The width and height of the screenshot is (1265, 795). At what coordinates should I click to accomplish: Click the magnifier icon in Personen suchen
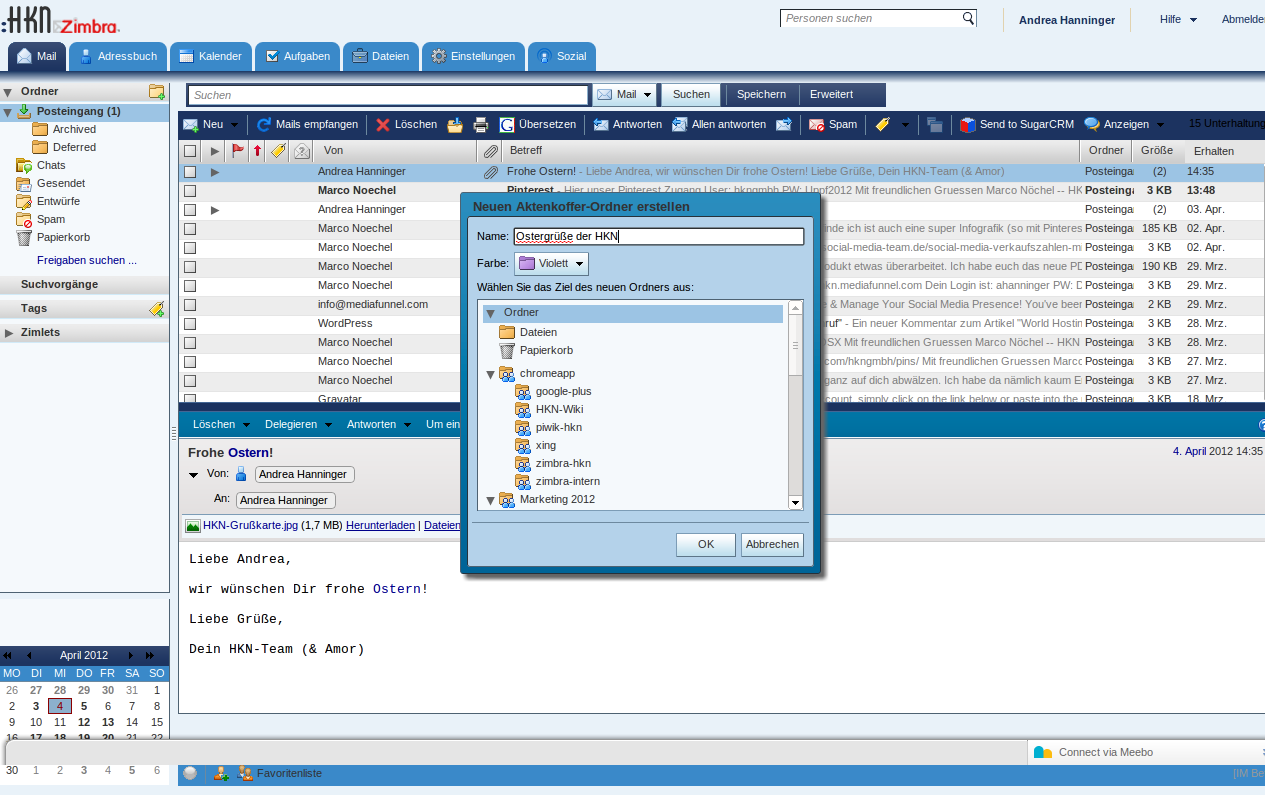click(x=968, y=19)
